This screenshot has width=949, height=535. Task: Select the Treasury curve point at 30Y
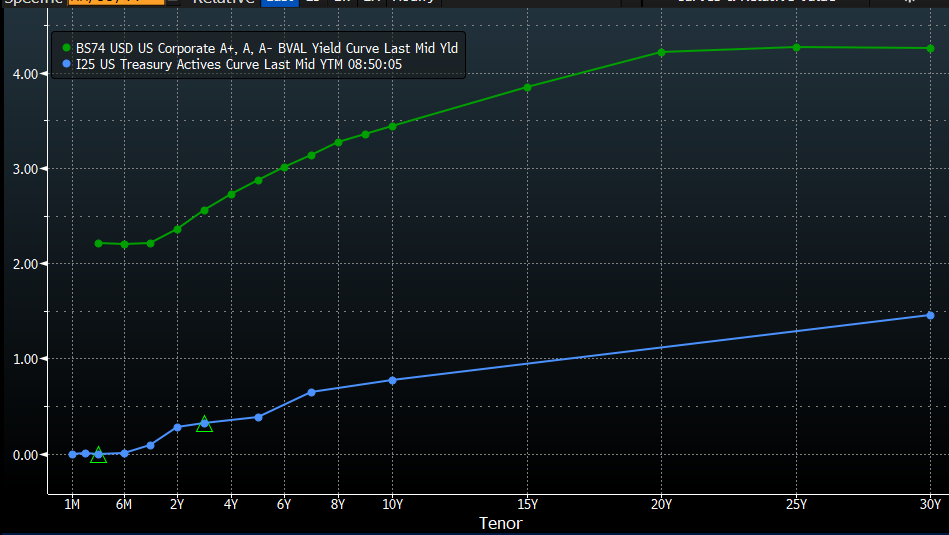tap(930, 315)
